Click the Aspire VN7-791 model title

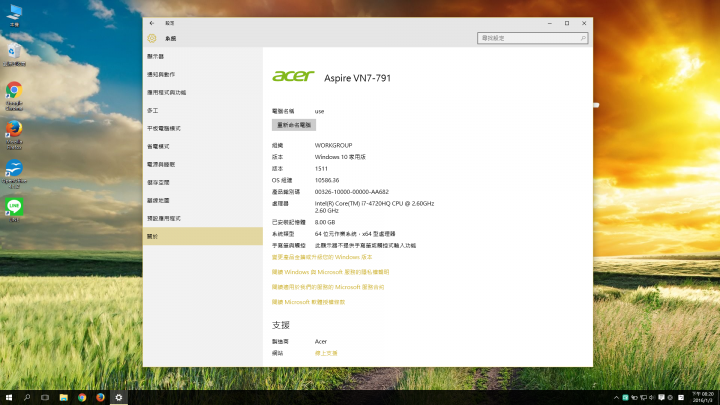pos(357,78)
